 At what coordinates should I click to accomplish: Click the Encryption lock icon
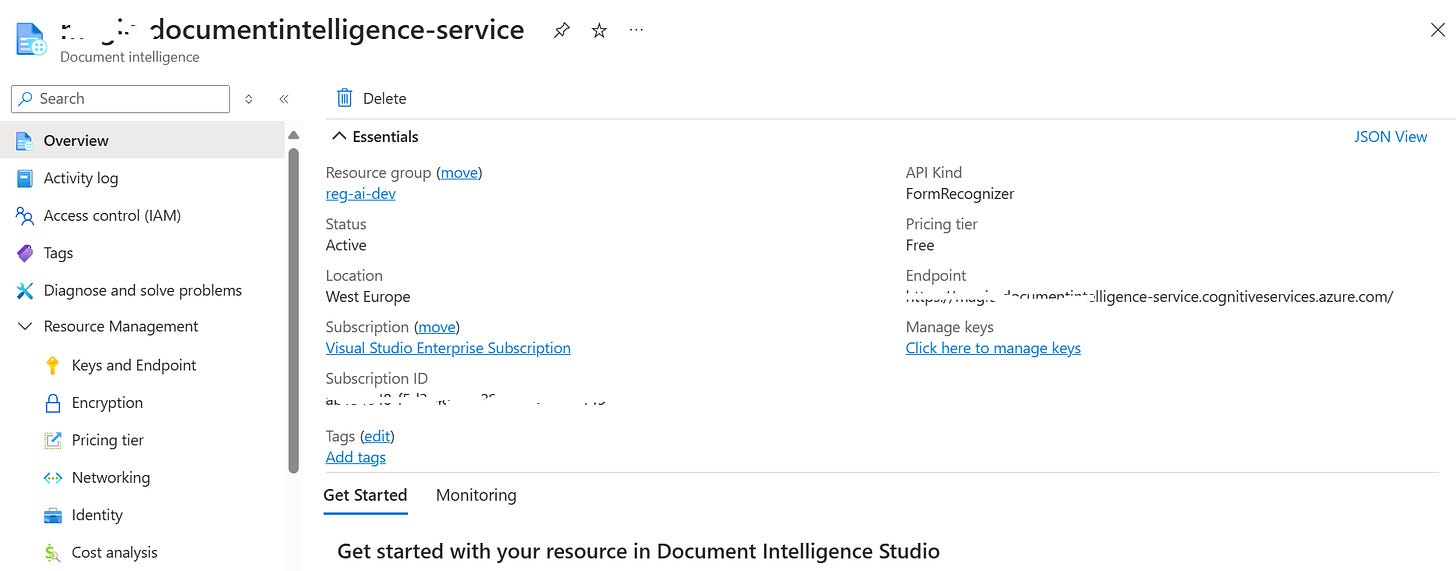(x=53, y=403)
